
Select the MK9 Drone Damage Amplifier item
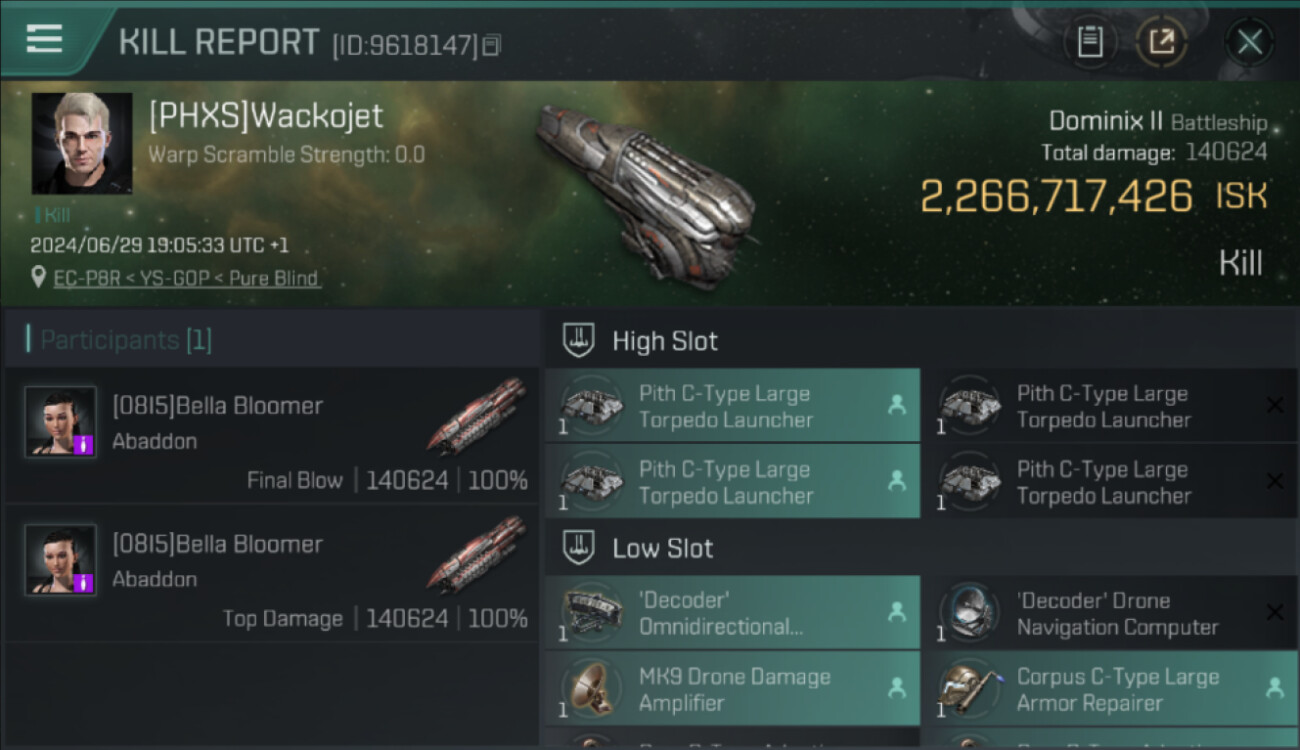732,689
